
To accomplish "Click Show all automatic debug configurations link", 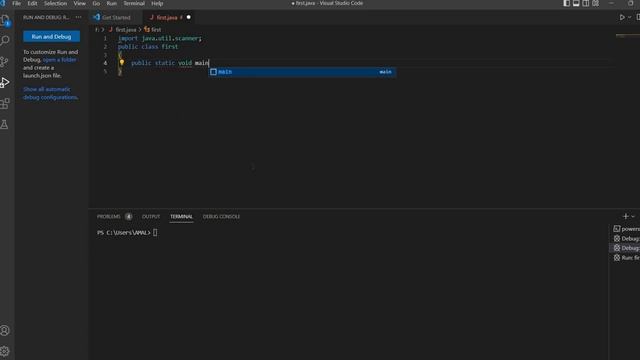I will click(x=50, y=93).
